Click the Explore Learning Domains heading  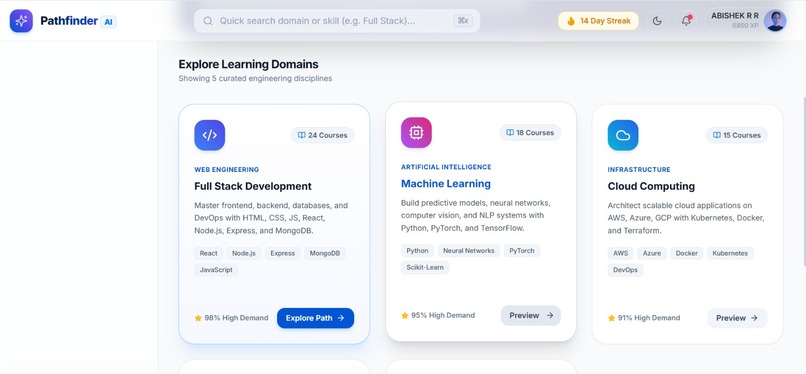coord(248,64)
